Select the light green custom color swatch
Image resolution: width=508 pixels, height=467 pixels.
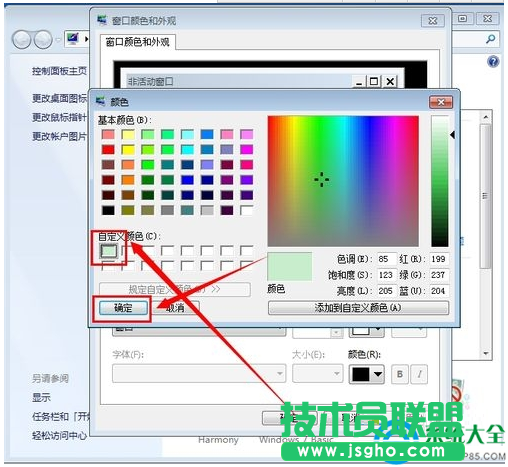coord(109,251)
